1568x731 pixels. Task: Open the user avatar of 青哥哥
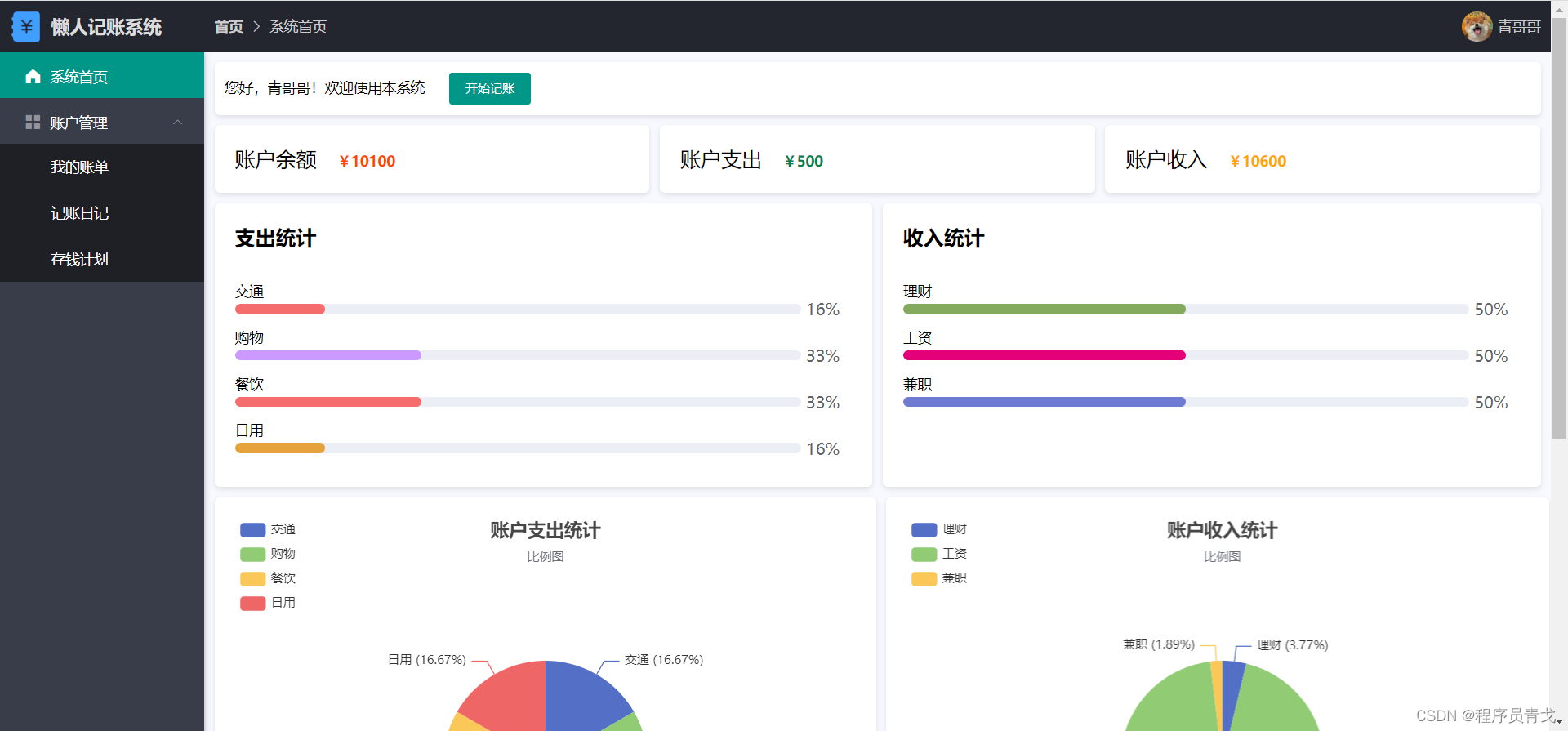[1477, 27]
